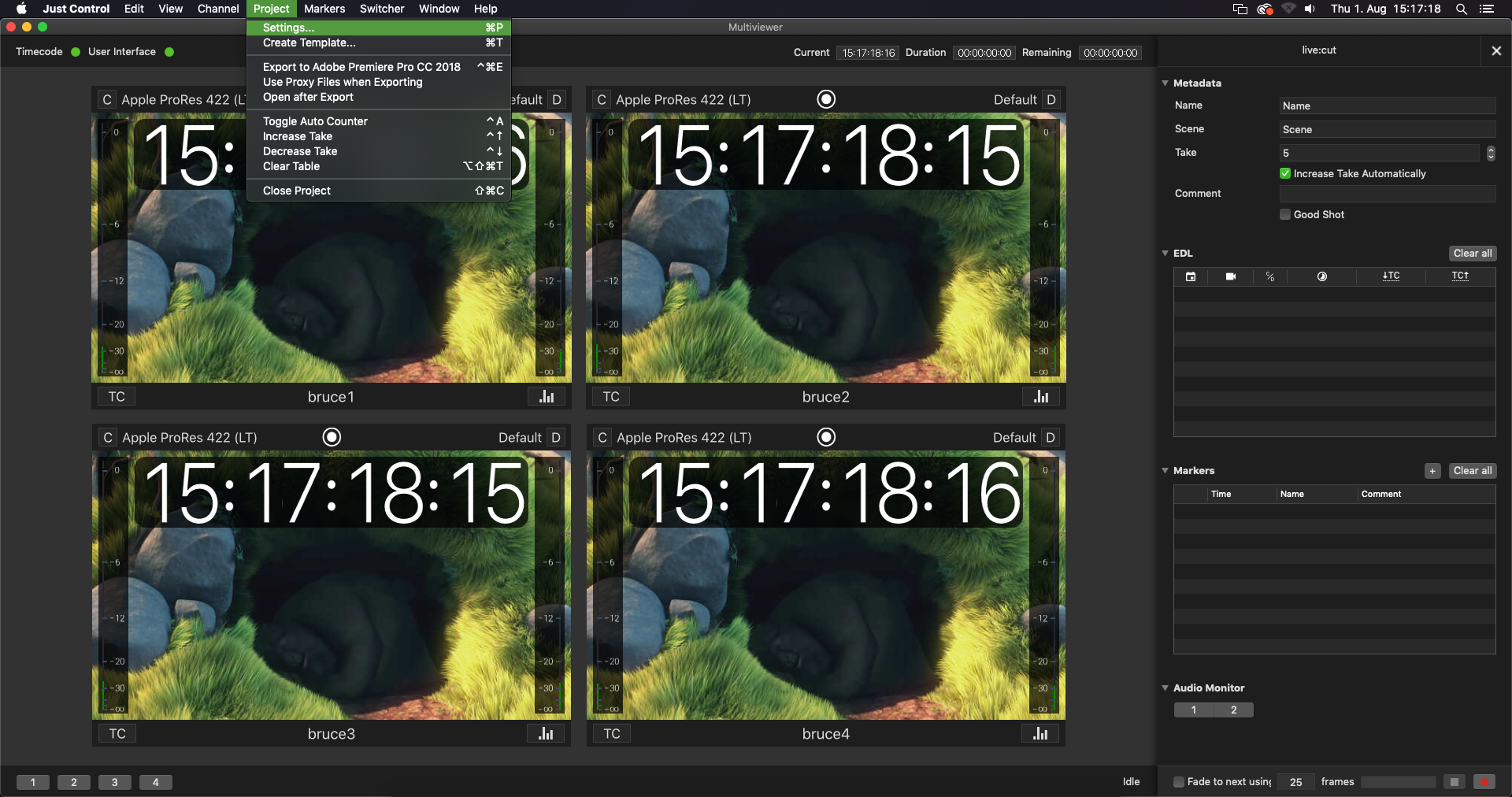Select Export to Adobe Premiere Pro CC 2018
This screenshot has width=1512, height=797.
coord(379,67)
